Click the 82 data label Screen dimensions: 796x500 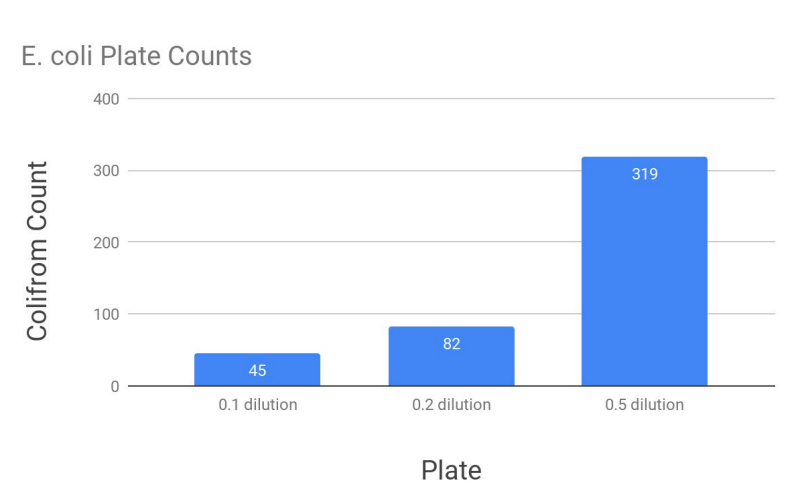pyautogui.click(x=451, y=344)
